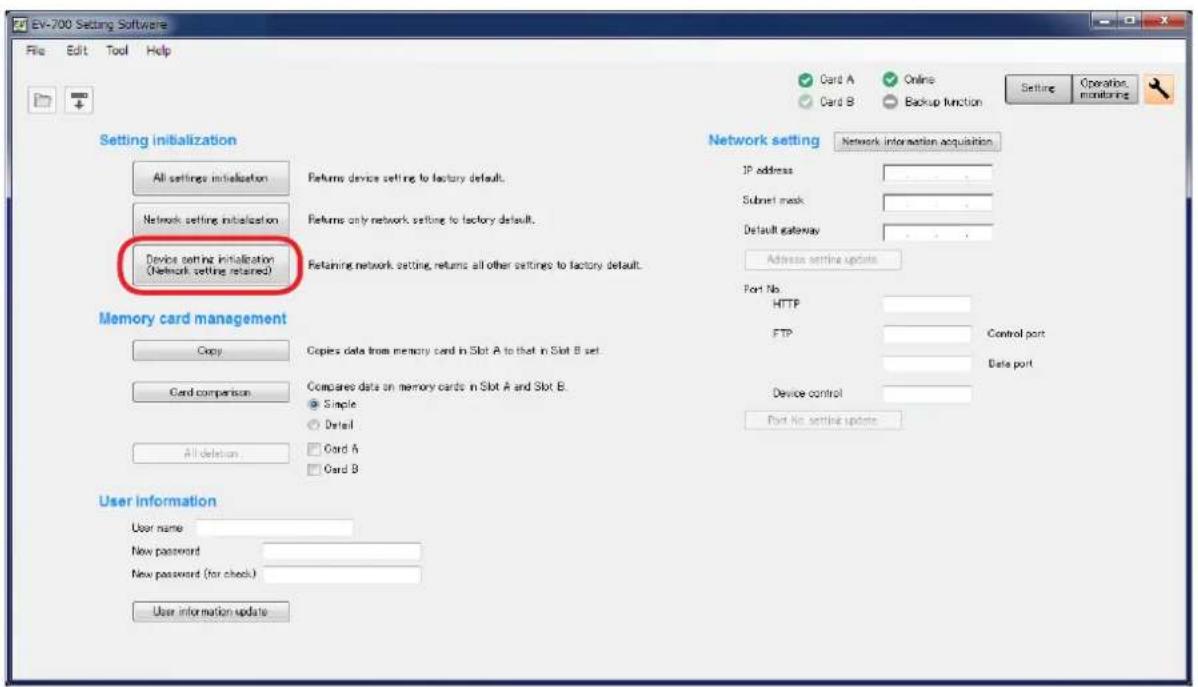
Task: Open file with folder toolbar icon
Action: coord(42,100)
